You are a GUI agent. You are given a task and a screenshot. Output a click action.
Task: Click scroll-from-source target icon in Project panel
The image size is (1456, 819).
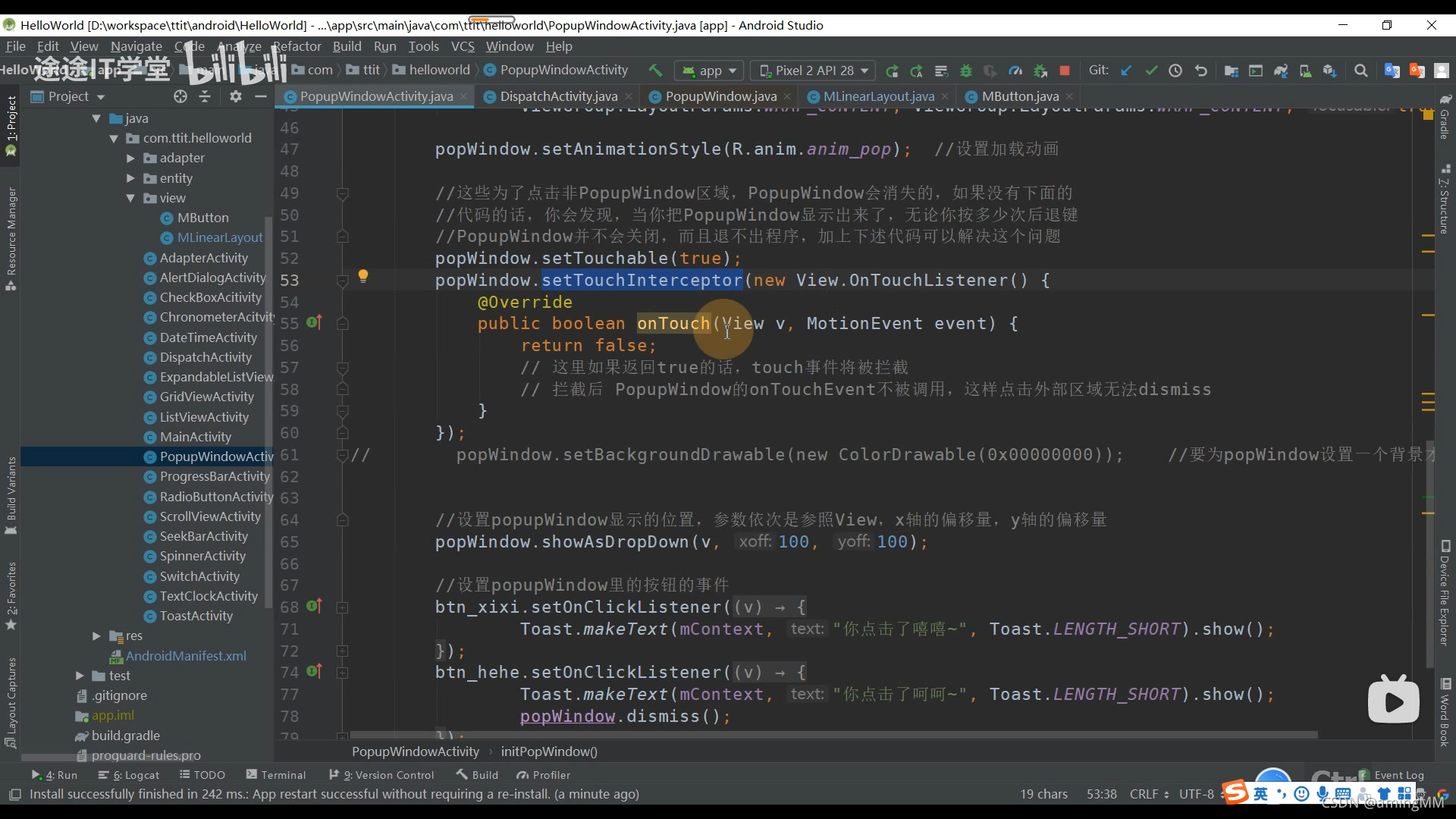(180, 96)
